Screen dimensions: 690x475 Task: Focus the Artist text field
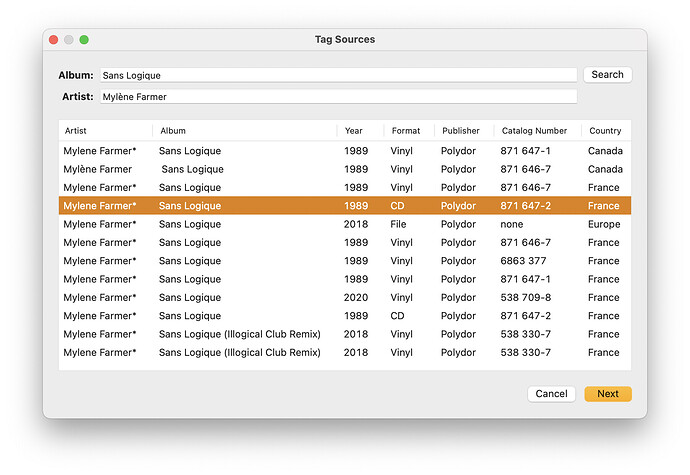pos(338,96)
